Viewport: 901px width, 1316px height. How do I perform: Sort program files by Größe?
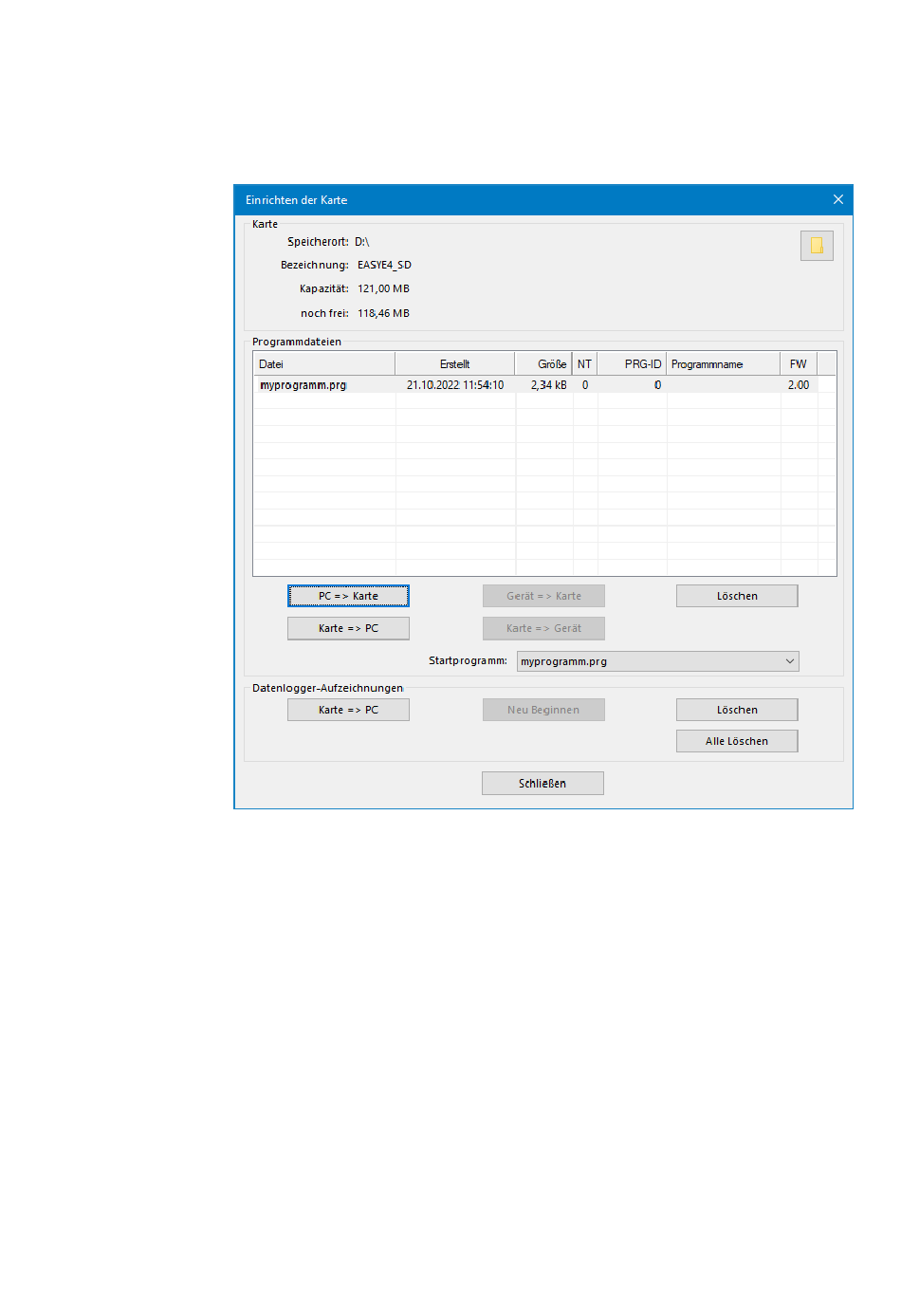544,364
